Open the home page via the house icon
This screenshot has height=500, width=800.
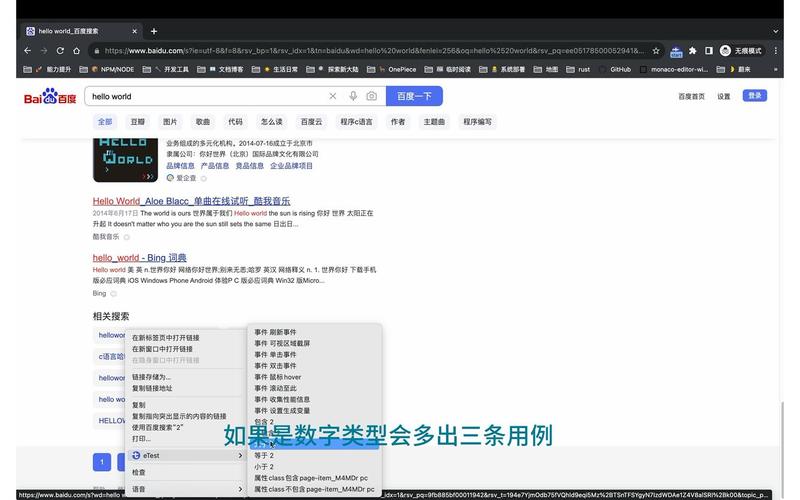[77, 51]
